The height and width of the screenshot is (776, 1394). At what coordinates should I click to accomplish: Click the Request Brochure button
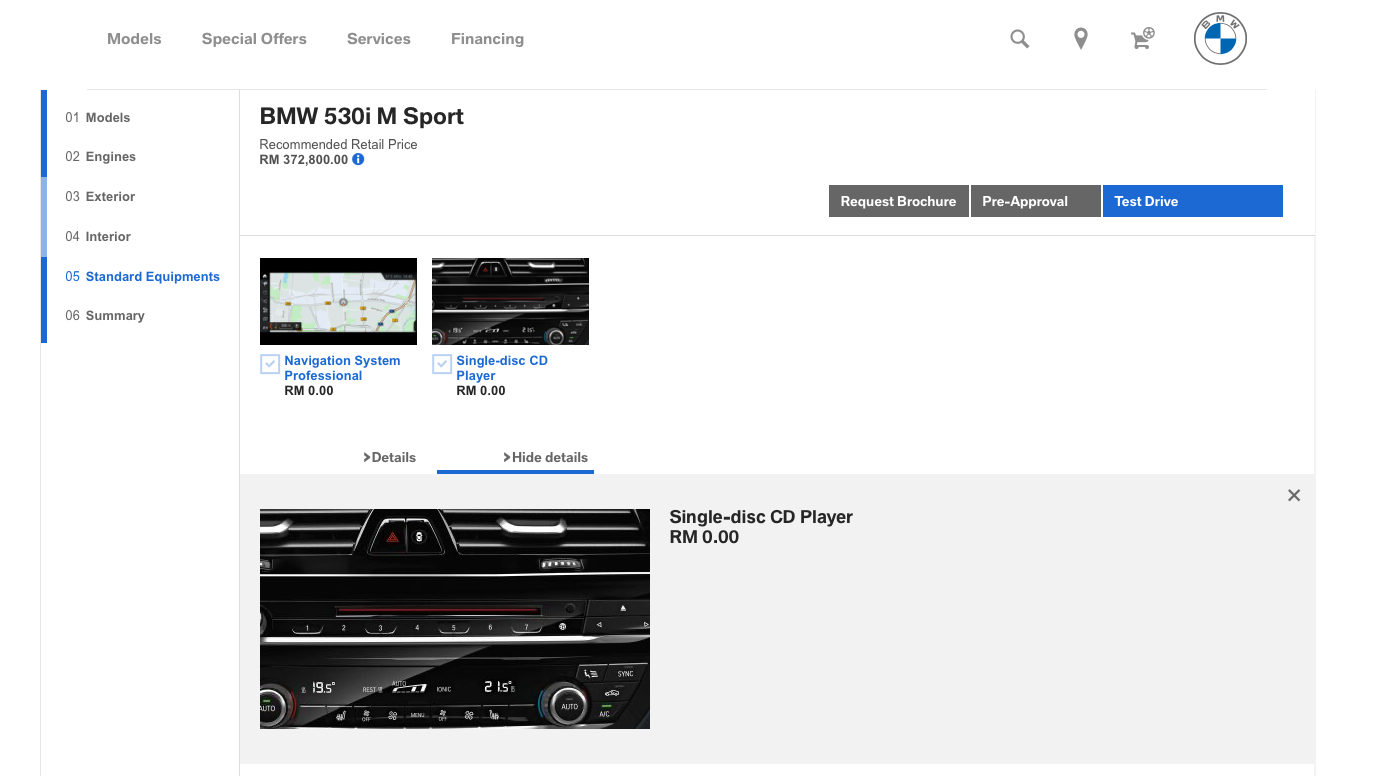pyautogui.click(x=899, y=201)
